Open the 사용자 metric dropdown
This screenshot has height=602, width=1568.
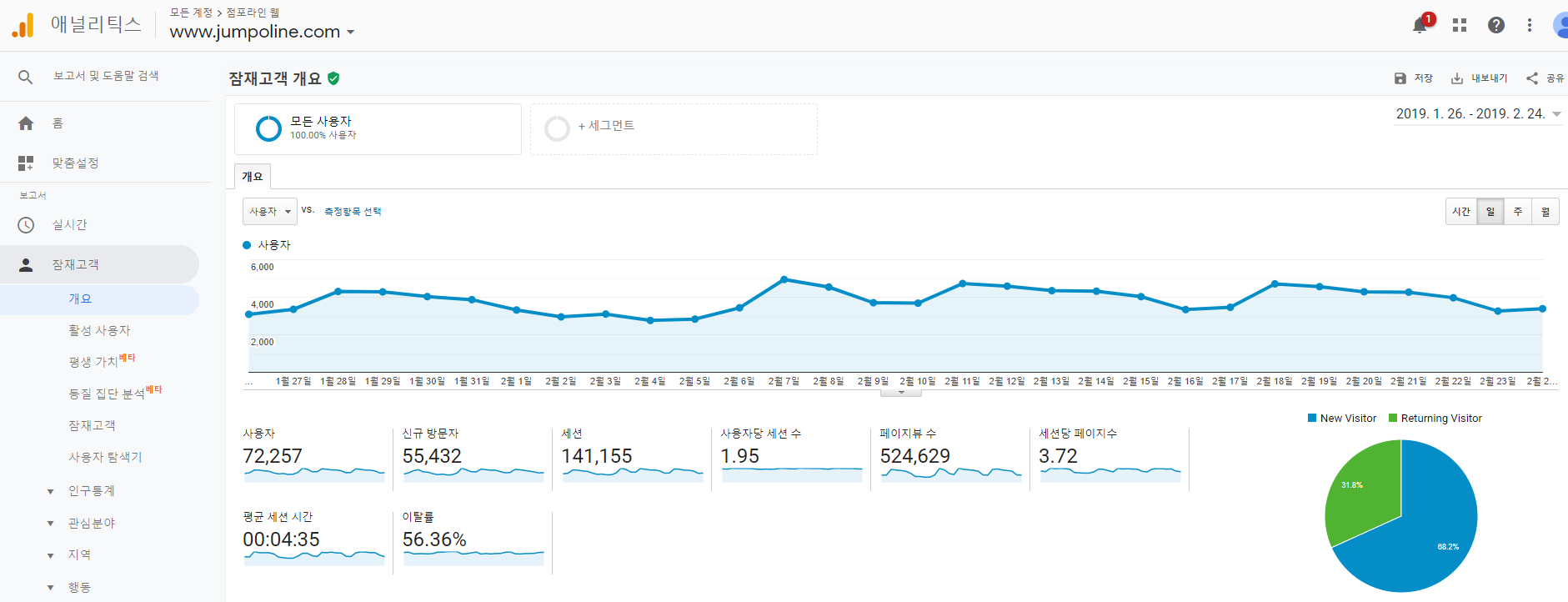[x=269, y=212]
